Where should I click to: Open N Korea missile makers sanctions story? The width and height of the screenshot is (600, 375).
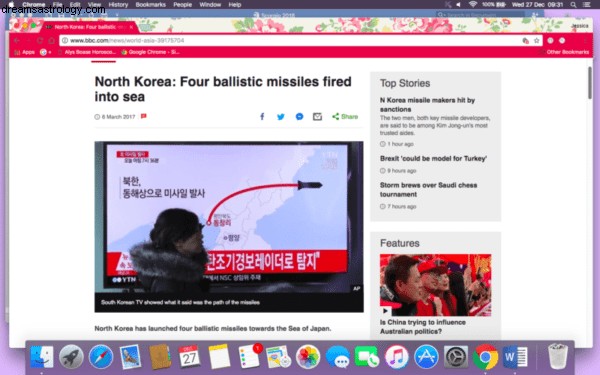point(427,104)
